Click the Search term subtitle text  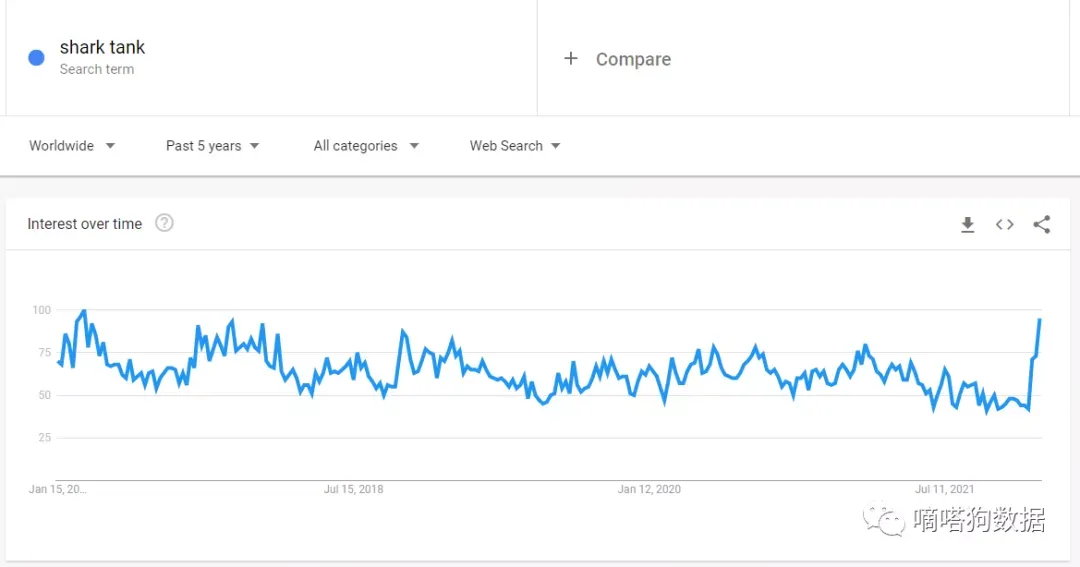point(97,69)
